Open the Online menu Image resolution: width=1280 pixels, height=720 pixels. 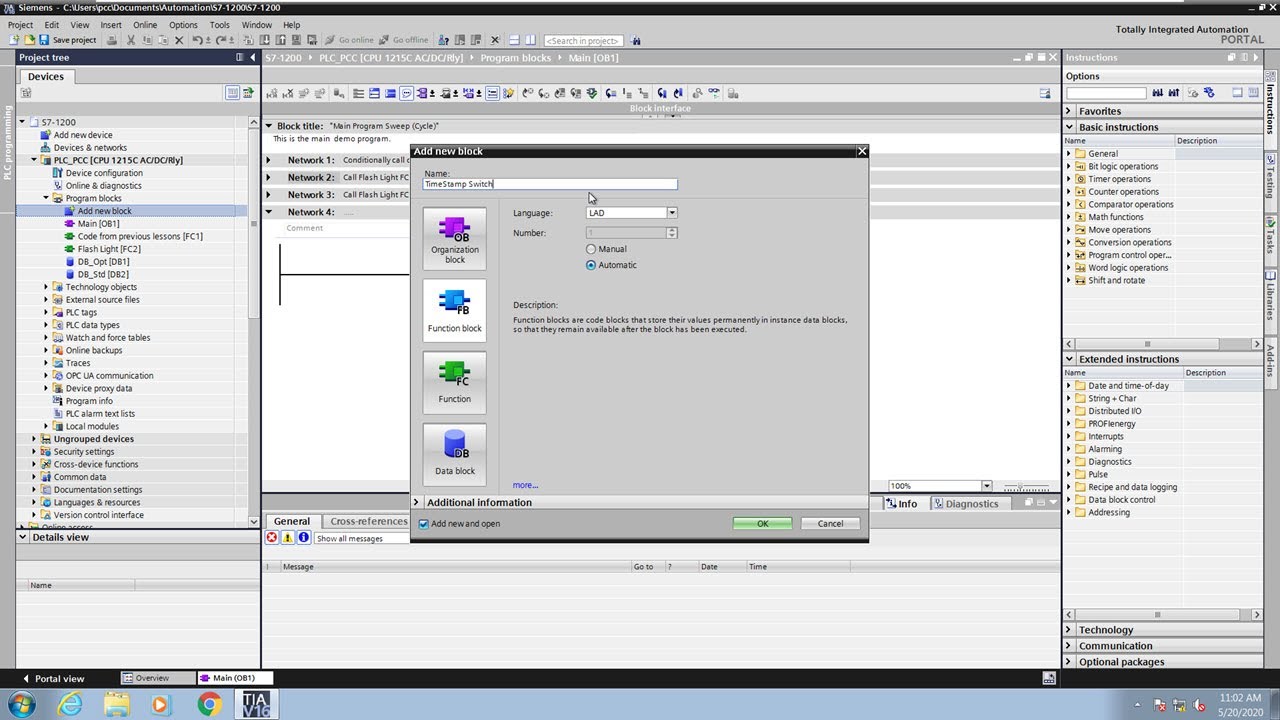tap(145, 25)
